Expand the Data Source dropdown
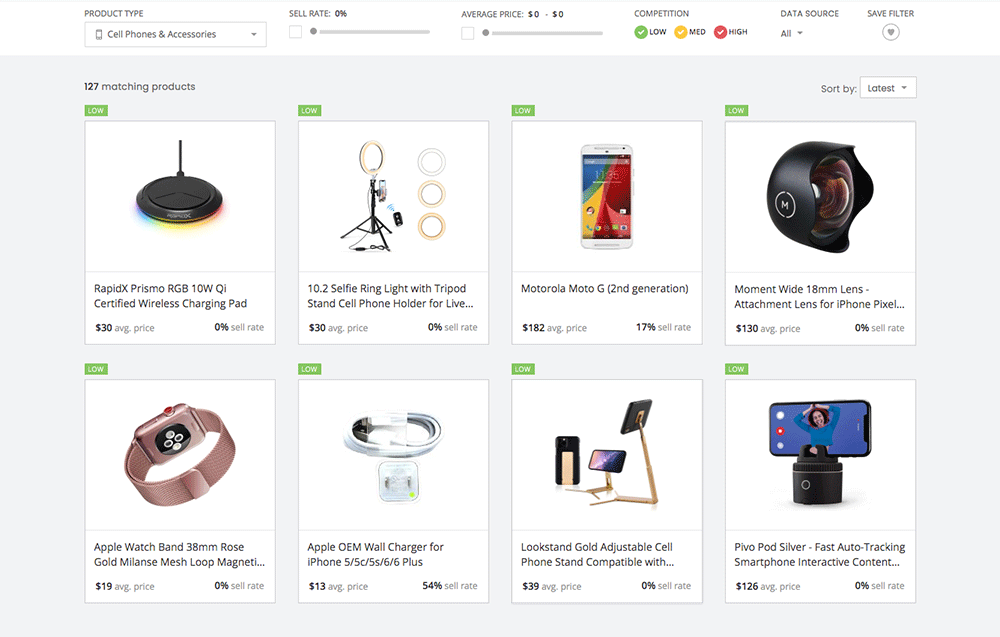 coord(792,33)
